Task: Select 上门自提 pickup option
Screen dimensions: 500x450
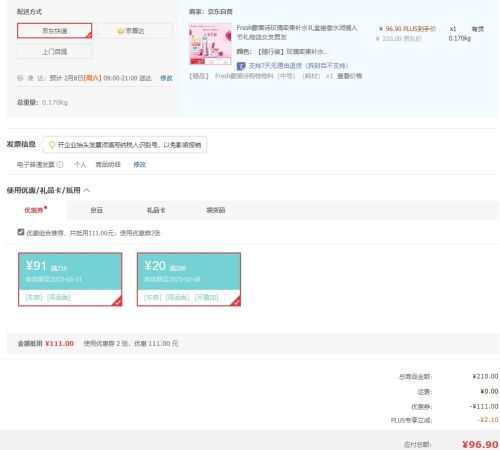Action: click(55, 52)
